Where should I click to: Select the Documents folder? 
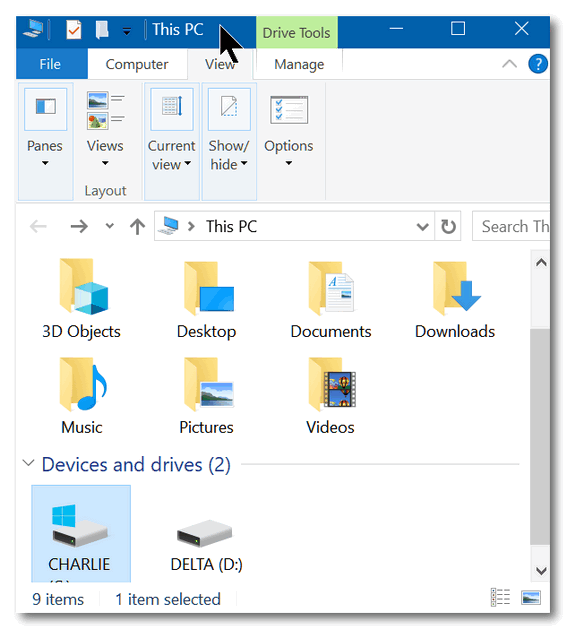(x=331, y=299)
